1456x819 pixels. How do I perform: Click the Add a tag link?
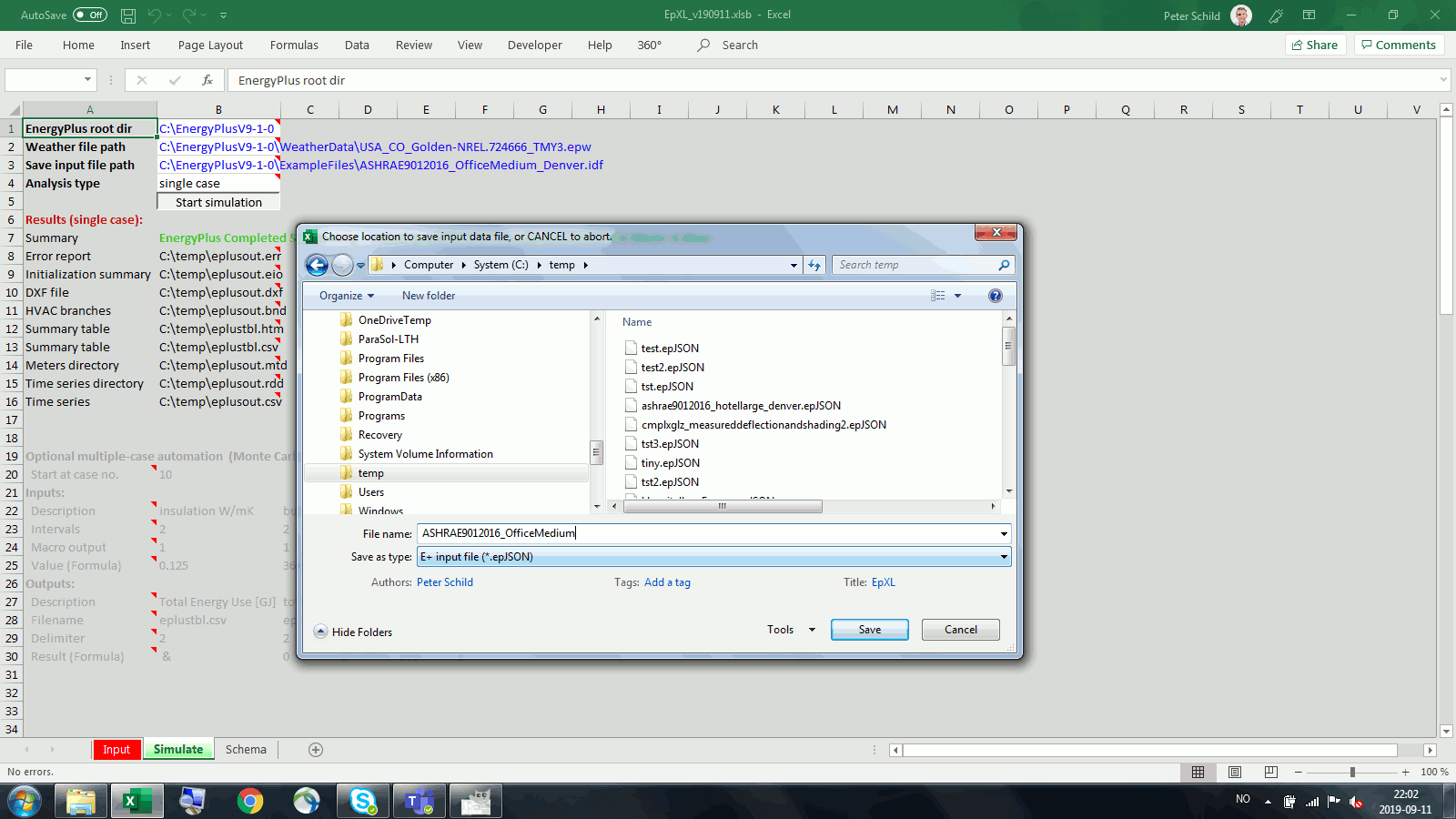667,582
